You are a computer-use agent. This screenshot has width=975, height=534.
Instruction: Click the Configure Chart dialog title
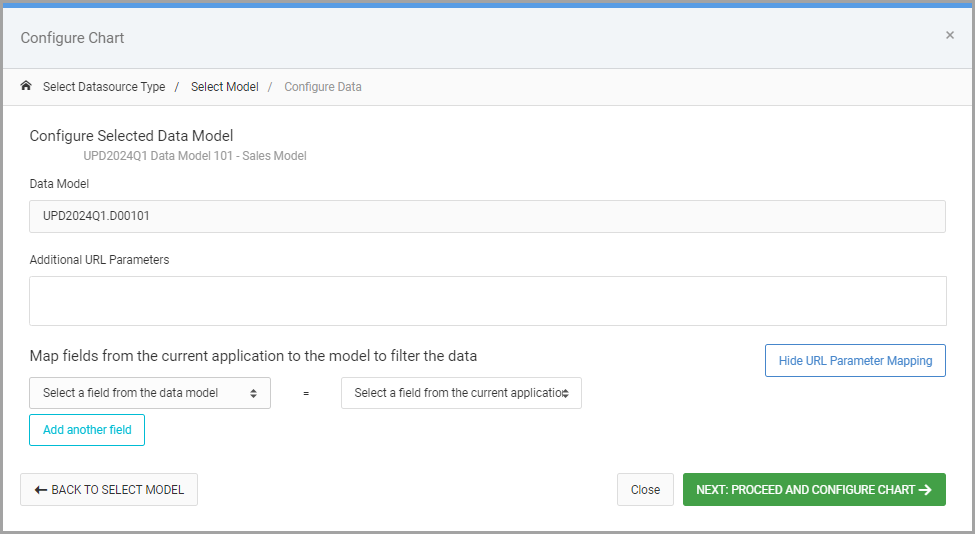pyautogui.click(x=72, y=38)
